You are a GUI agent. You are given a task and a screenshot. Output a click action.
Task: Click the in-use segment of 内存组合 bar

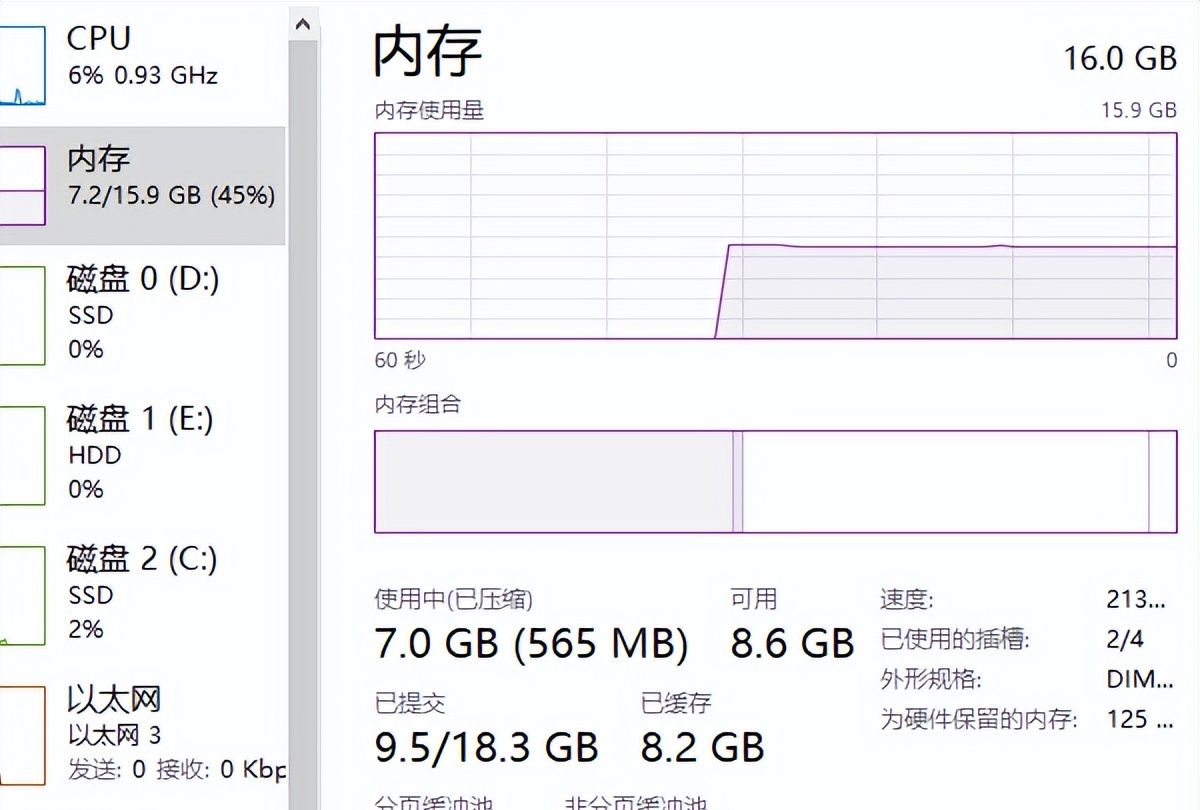(x=553, y=481)
